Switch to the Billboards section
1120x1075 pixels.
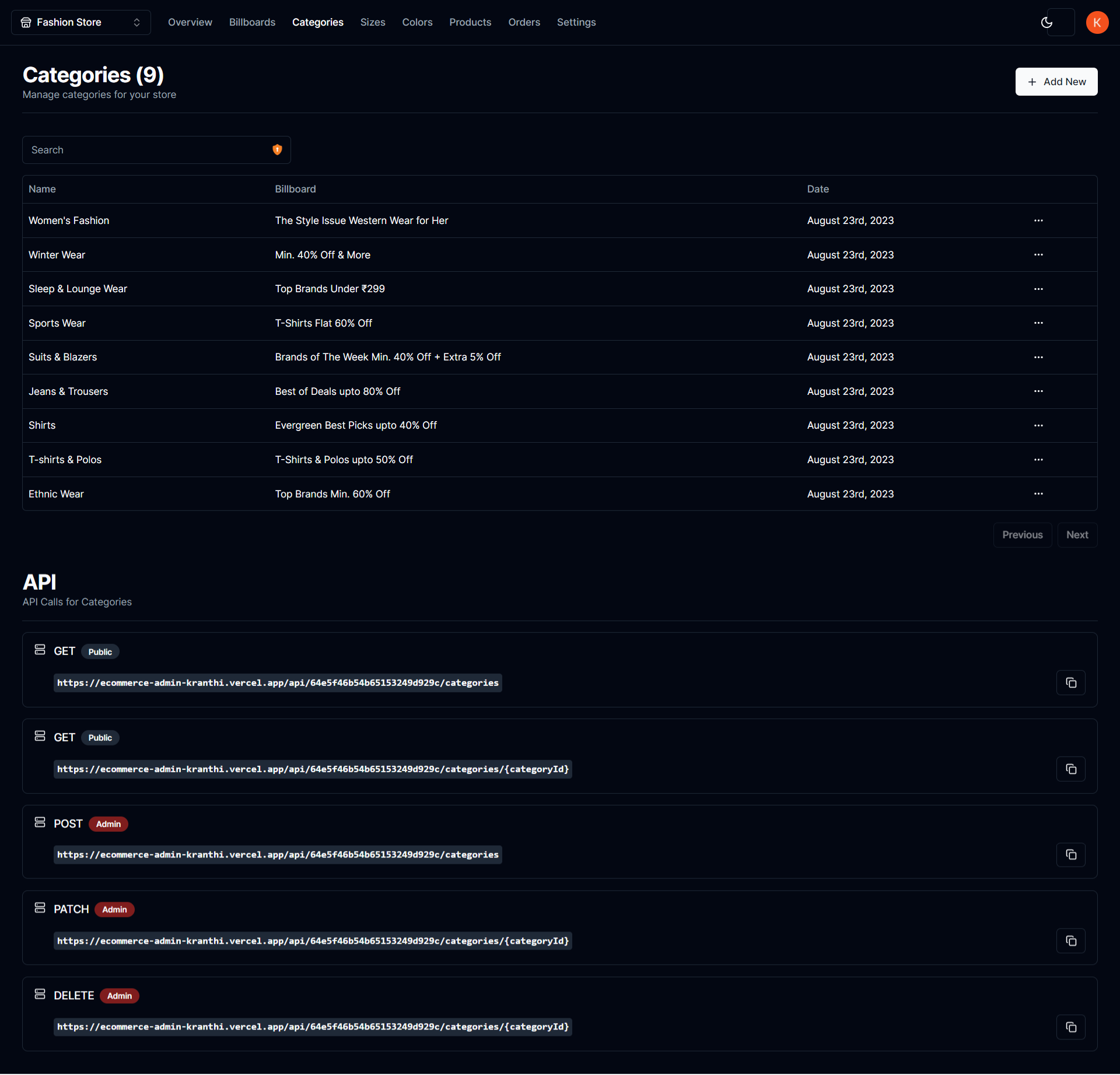[x=252, y=22]
